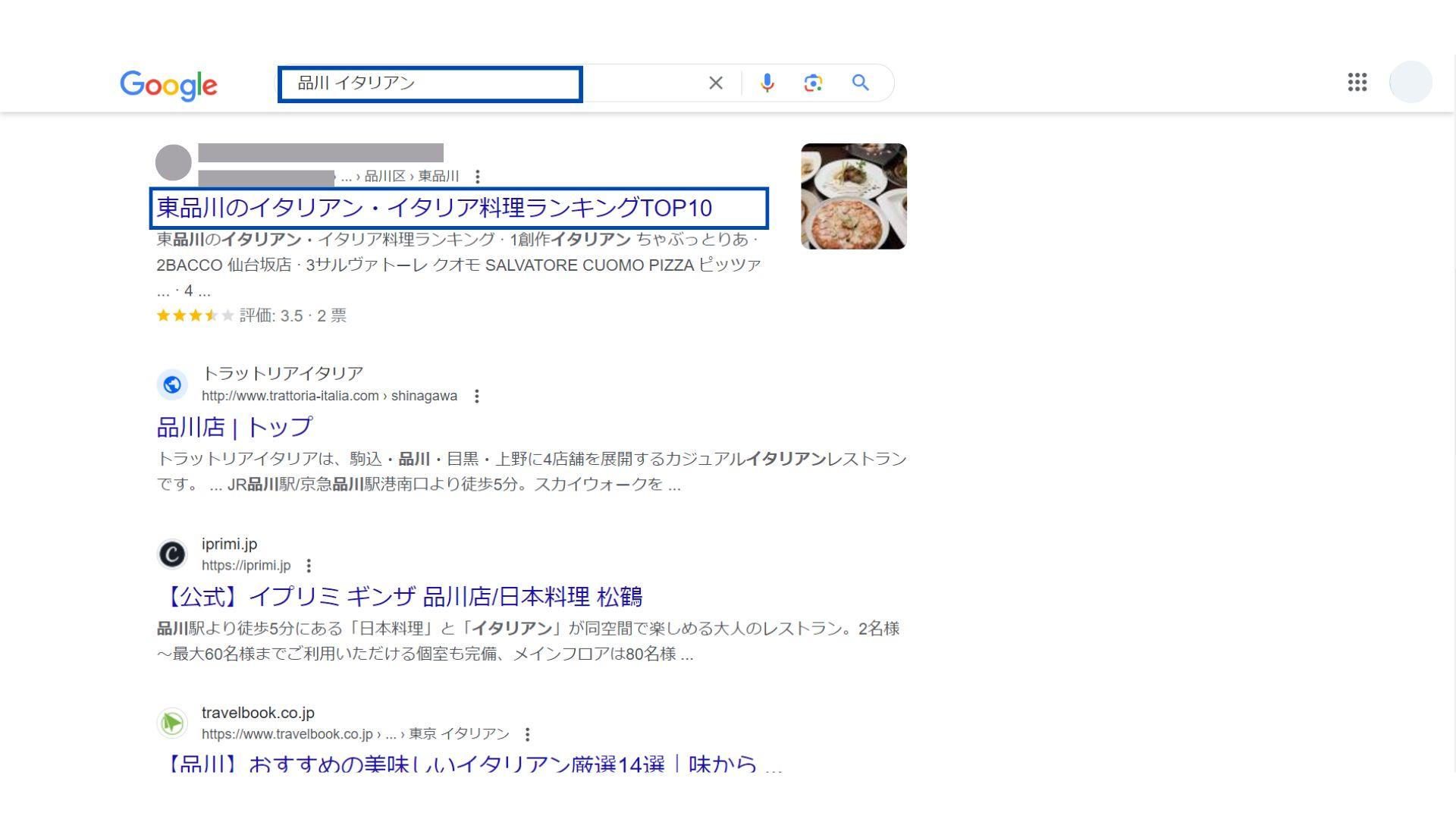Click the pizza dish thumbnail
This screenshot has height=819, width=1456.
pos(854,196)
